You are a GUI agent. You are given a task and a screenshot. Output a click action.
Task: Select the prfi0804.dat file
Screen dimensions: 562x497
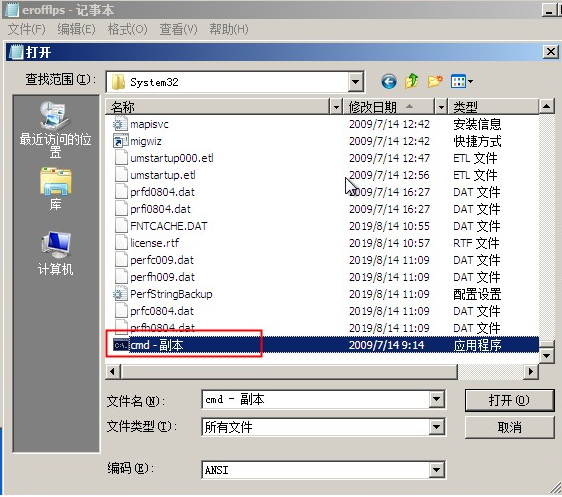tap(160, 209)
